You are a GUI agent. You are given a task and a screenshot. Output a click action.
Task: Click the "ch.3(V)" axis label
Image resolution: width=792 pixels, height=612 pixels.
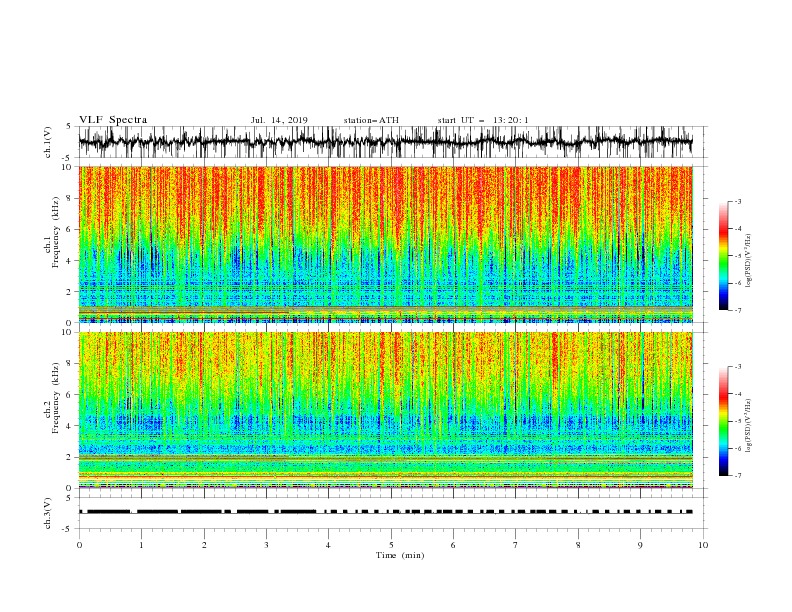48,513
